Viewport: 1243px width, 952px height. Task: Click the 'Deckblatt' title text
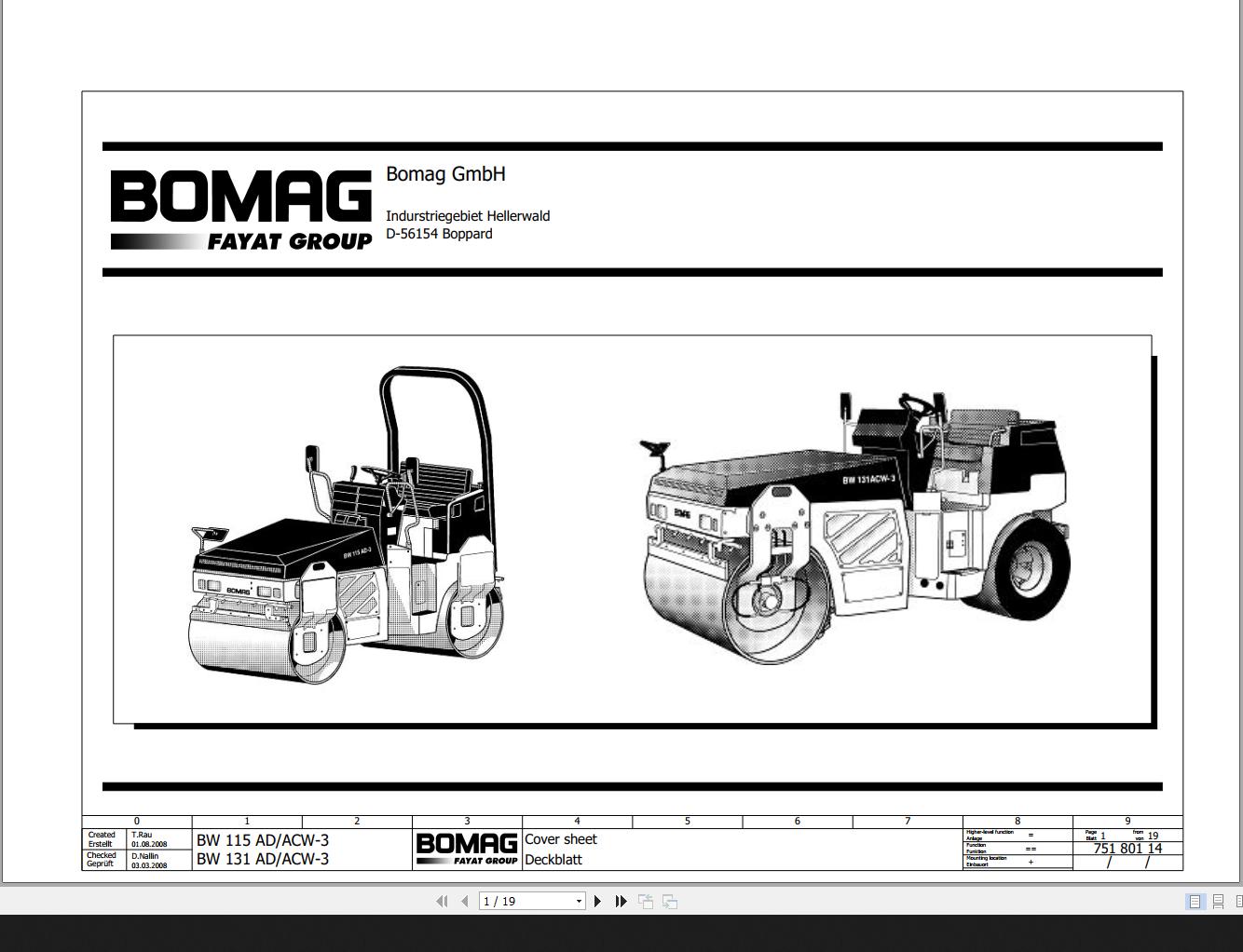point(553,859)
